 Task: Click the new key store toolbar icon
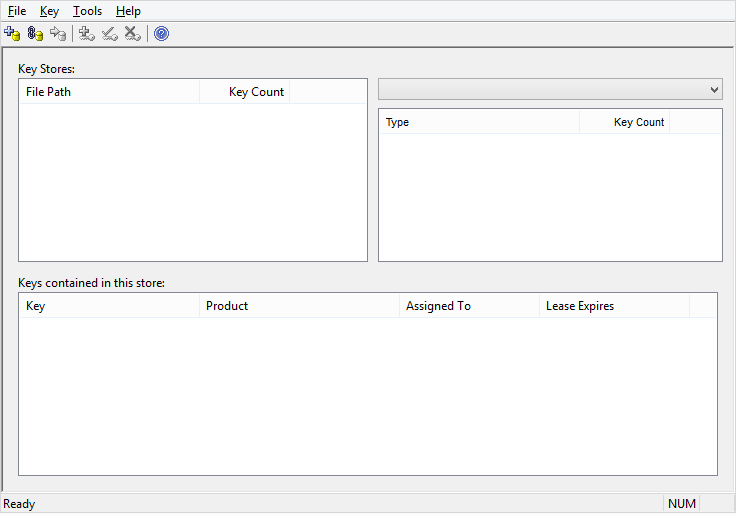pyautogui.click(x=12, y=34)
